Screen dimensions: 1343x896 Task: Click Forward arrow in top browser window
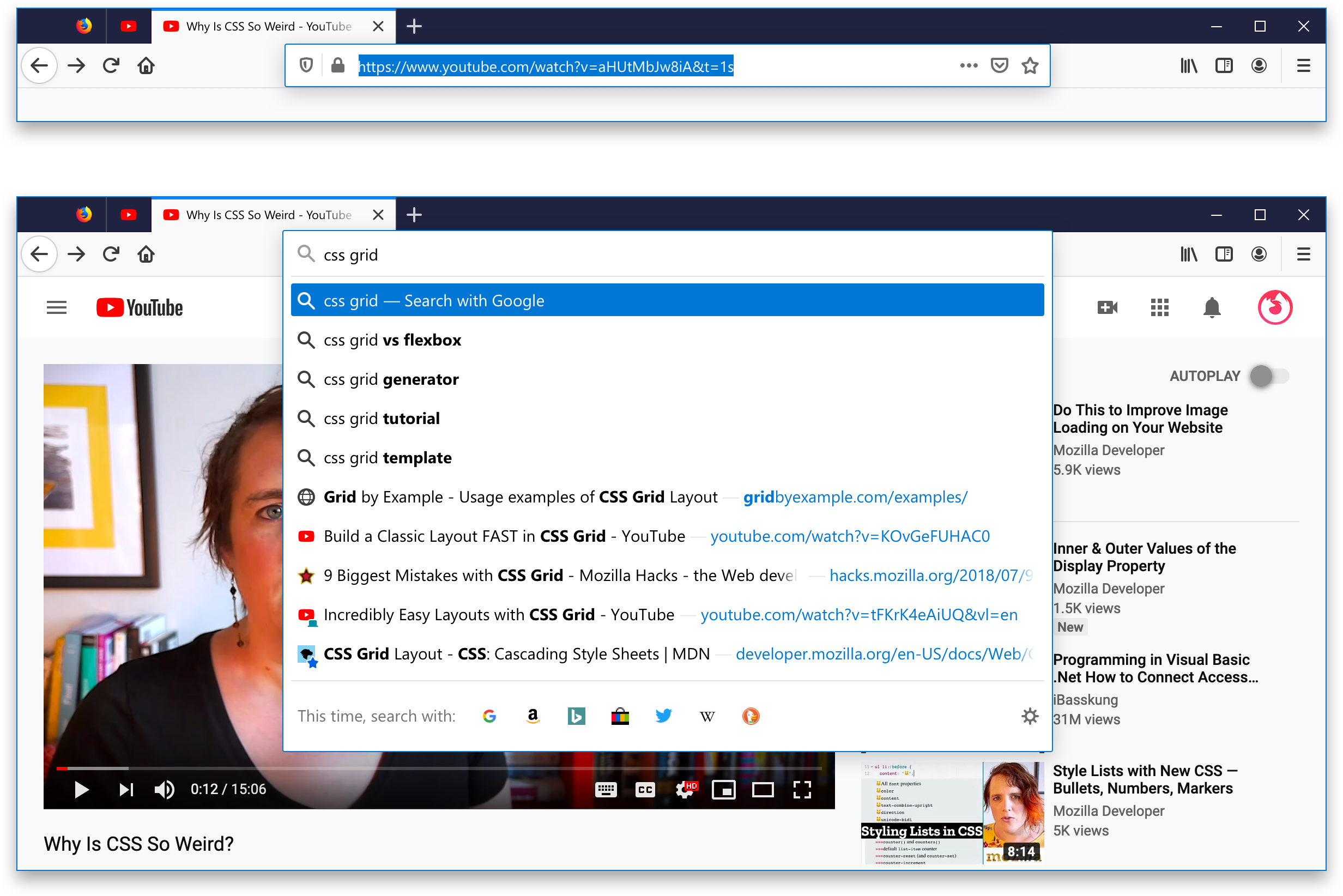(x=76, y=66)
